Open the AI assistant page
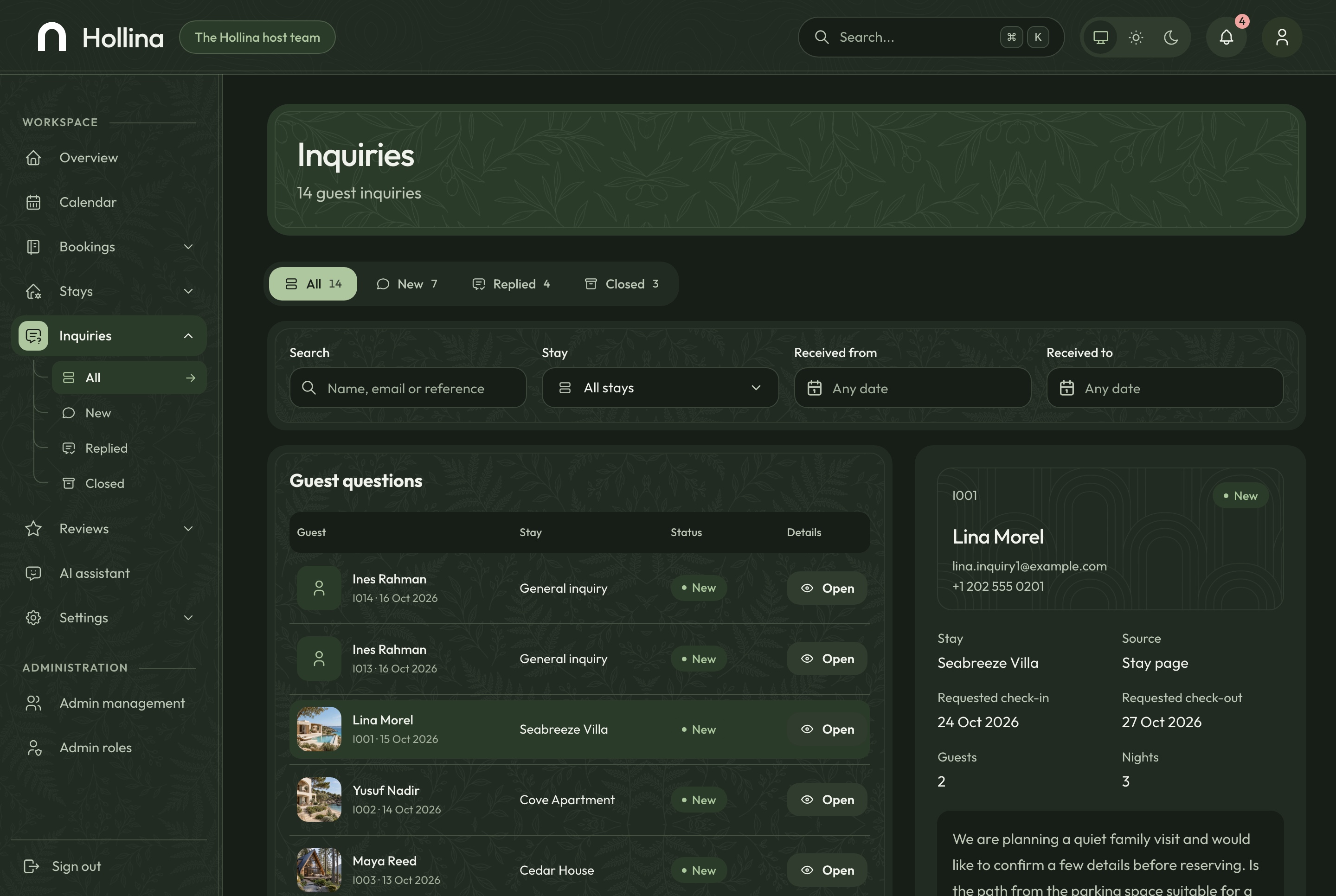 109,573
